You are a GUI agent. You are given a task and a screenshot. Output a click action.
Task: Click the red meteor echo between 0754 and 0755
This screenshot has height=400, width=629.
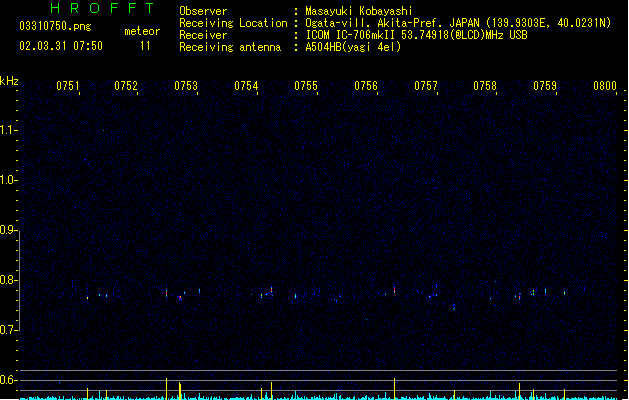(272, 290)
